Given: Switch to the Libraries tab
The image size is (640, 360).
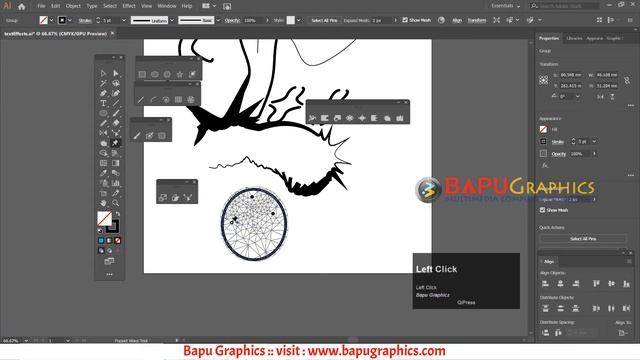Looking at the screenshot, I should (574, 38).
